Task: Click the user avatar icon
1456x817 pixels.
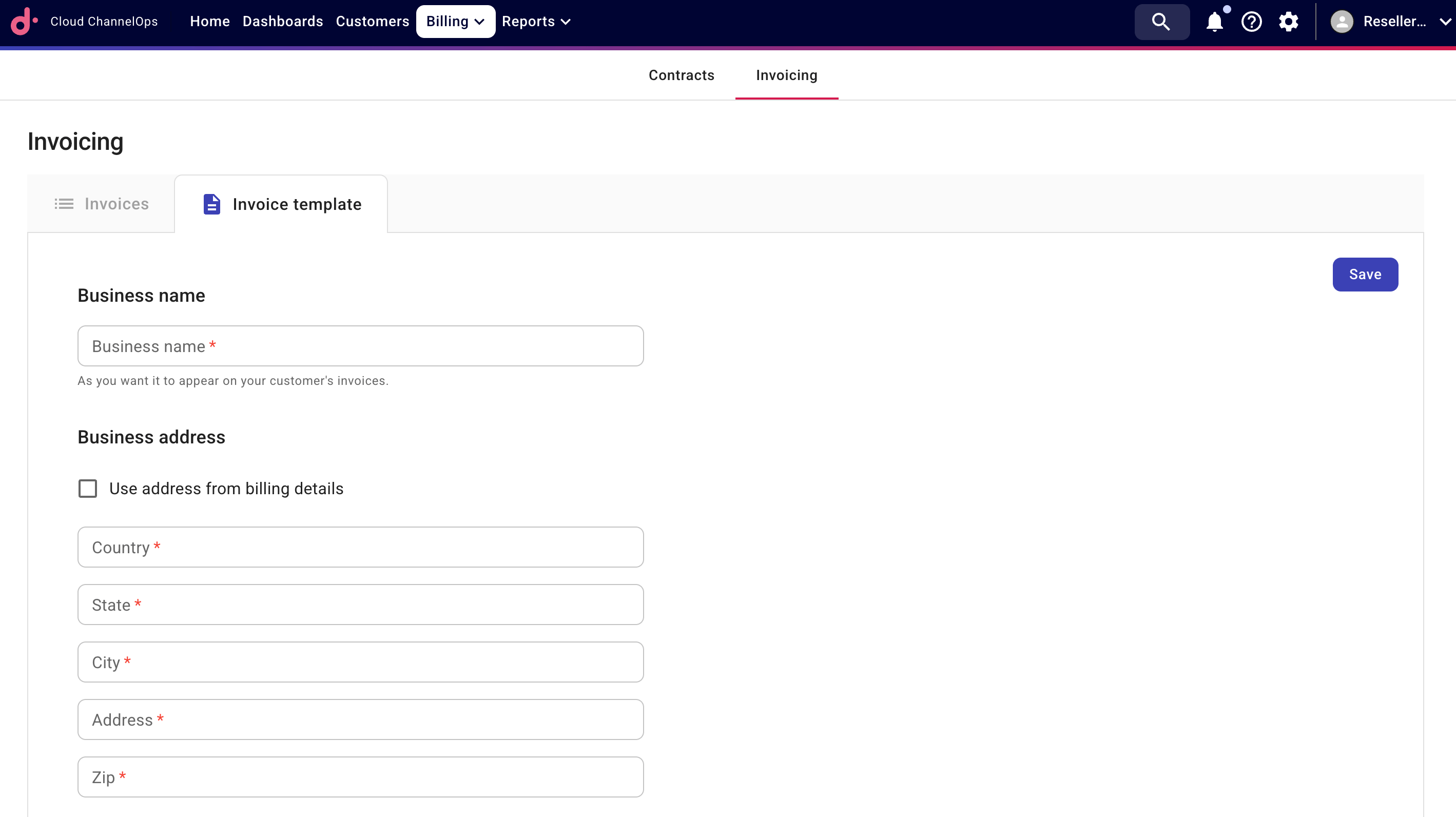Action: (1341, 22)
